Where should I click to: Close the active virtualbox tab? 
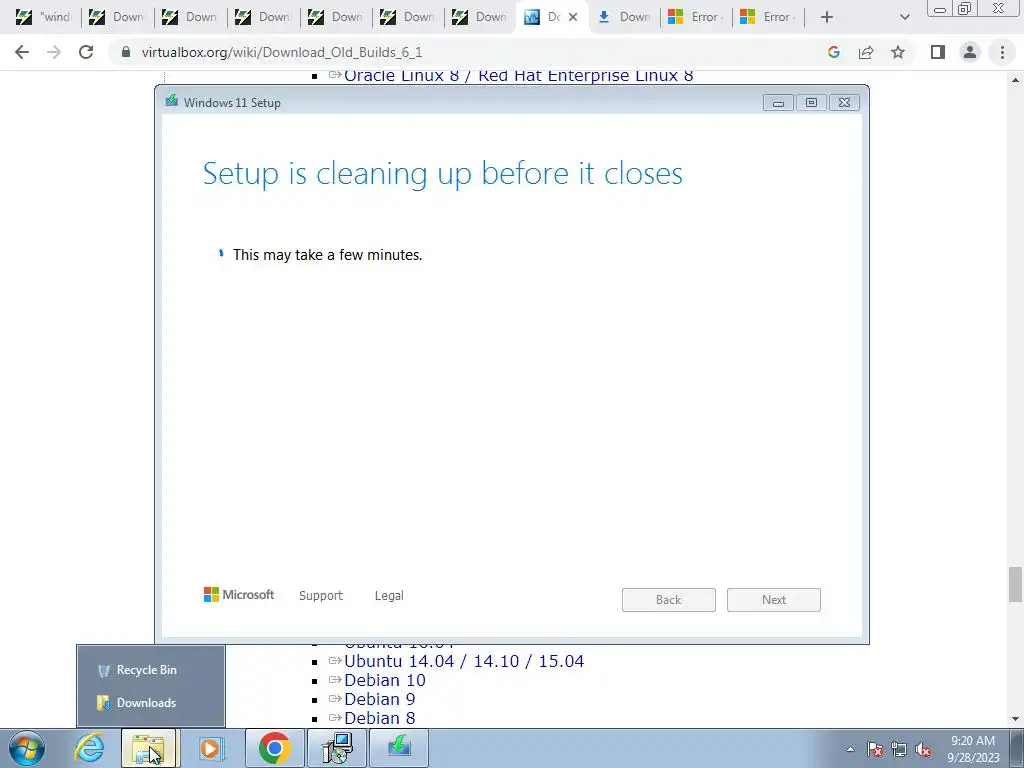[x=573, y=17]
